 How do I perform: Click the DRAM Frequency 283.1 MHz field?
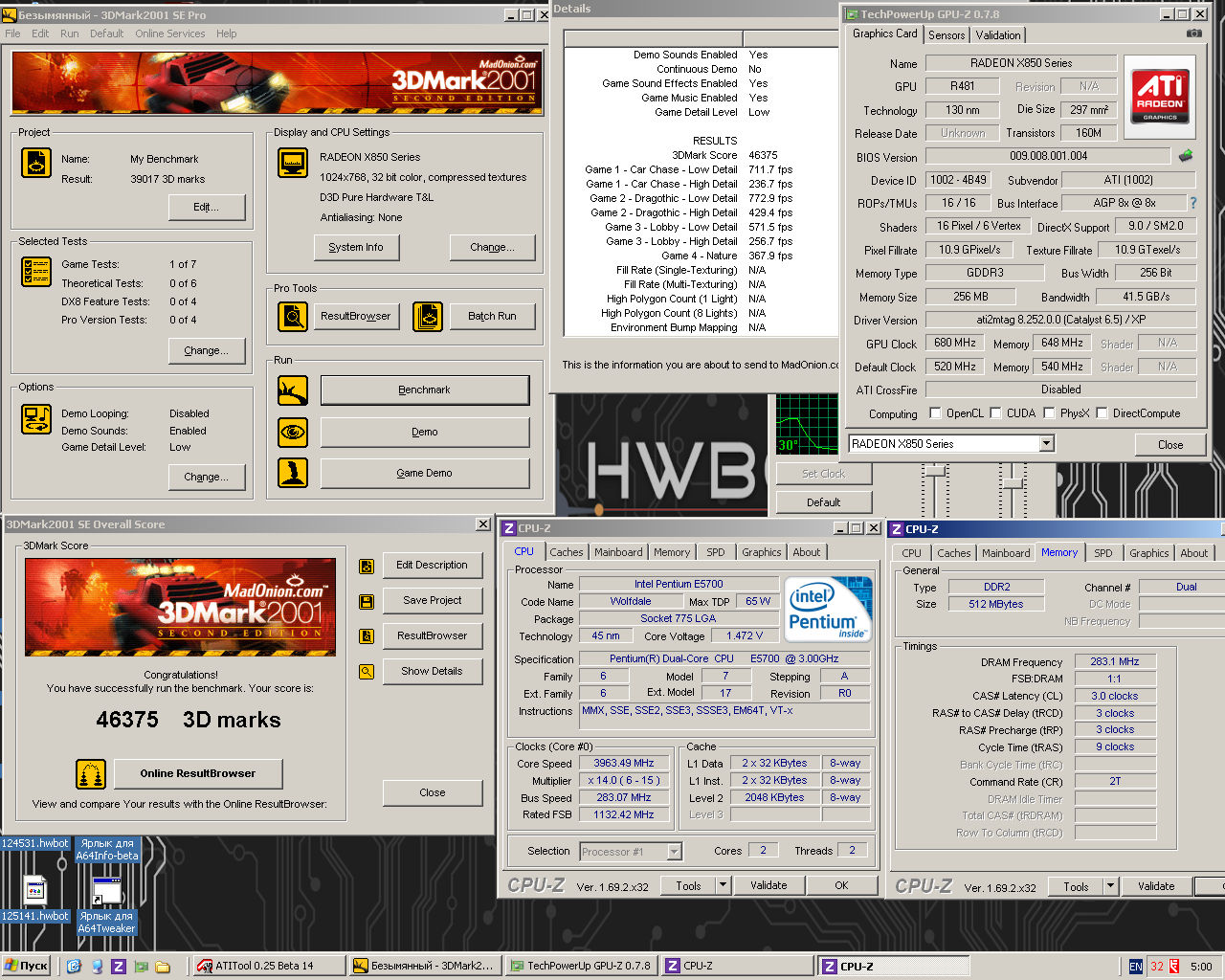pyautogui.click(x=1115, y=661)
